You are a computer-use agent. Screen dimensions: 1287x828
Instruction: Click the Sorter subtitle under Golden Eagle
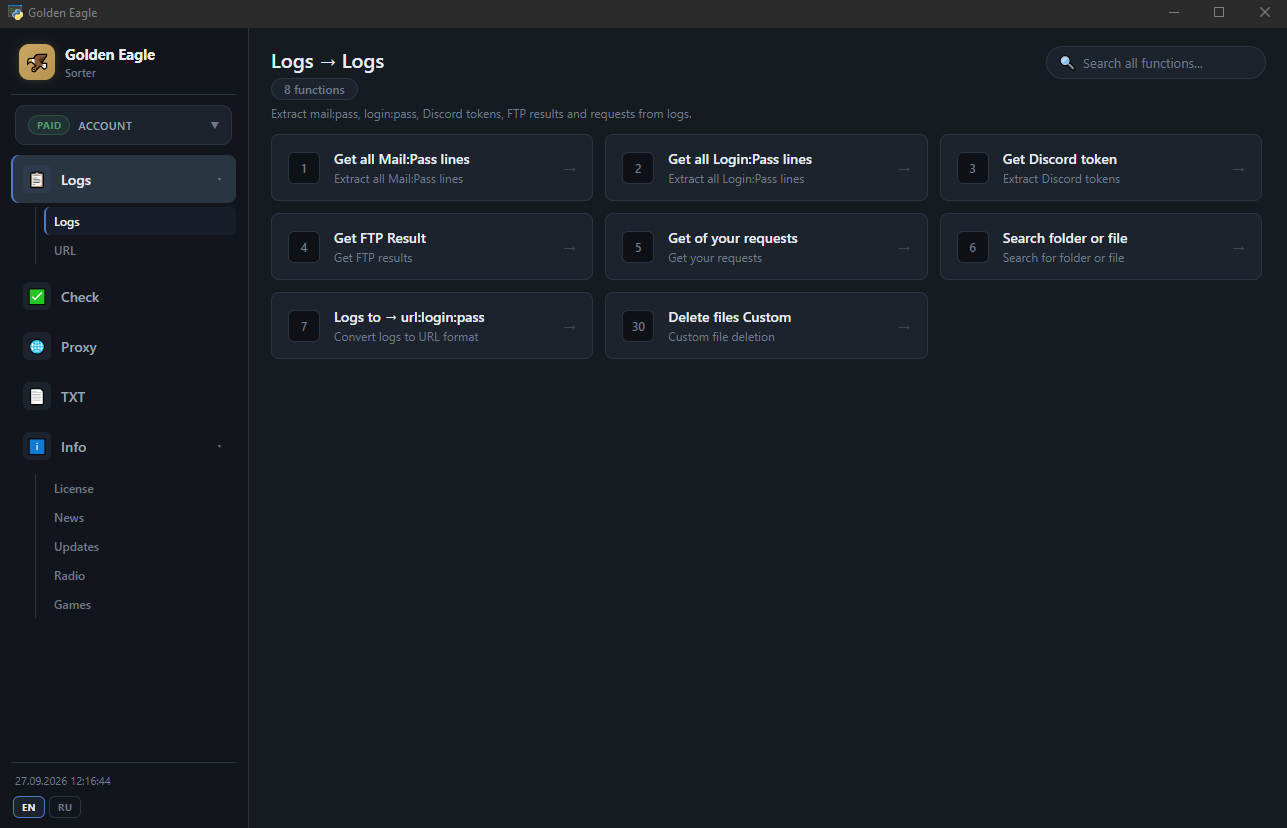pos(81,73)
